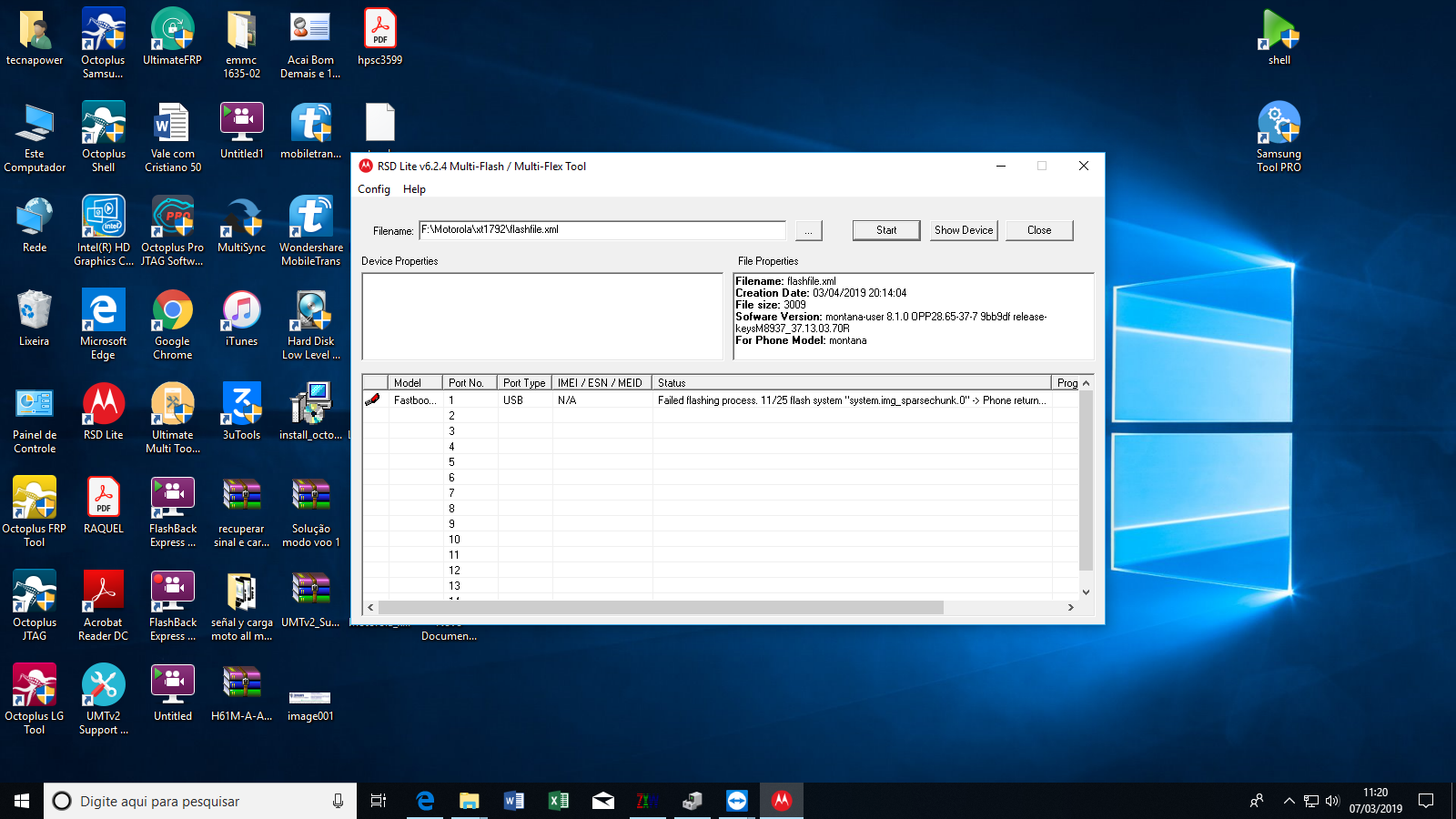Show hidden system tray icons

click(x=1289, y=801)
